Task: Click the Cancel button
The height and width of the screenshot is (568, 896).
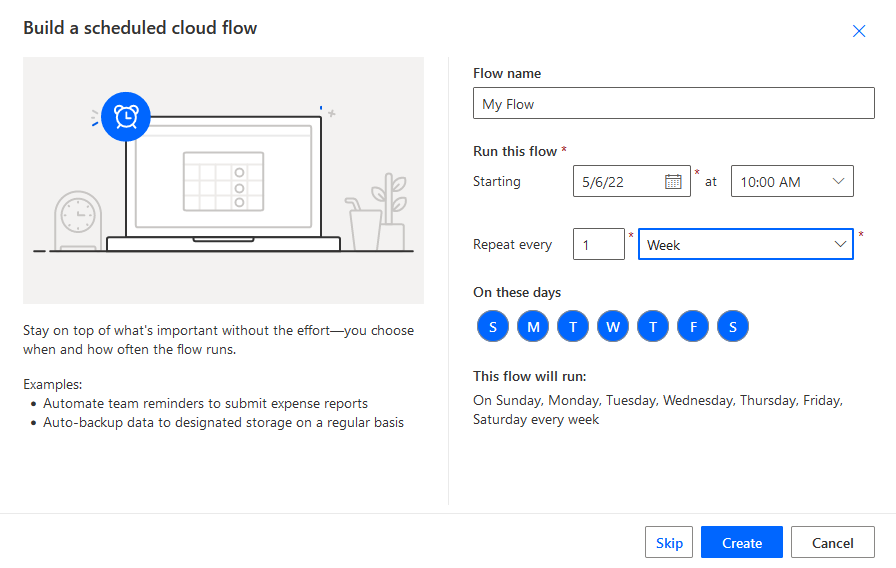Action: click(x=833, y=542)
